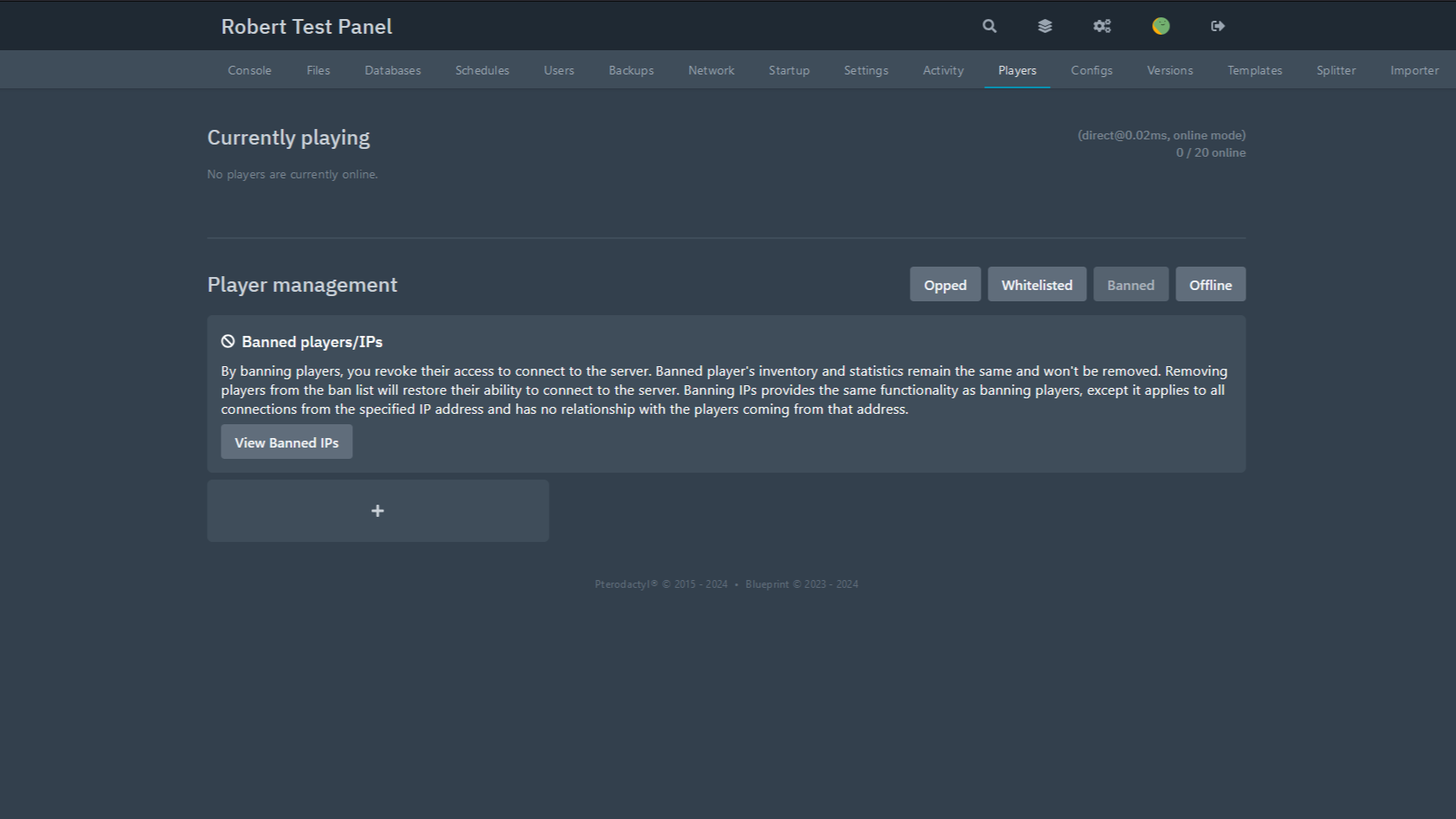Image resolution: width=1456 pixels, height=819 pixels.
Task: Click the plus icon to add a ban
Action: pos(377,511)
